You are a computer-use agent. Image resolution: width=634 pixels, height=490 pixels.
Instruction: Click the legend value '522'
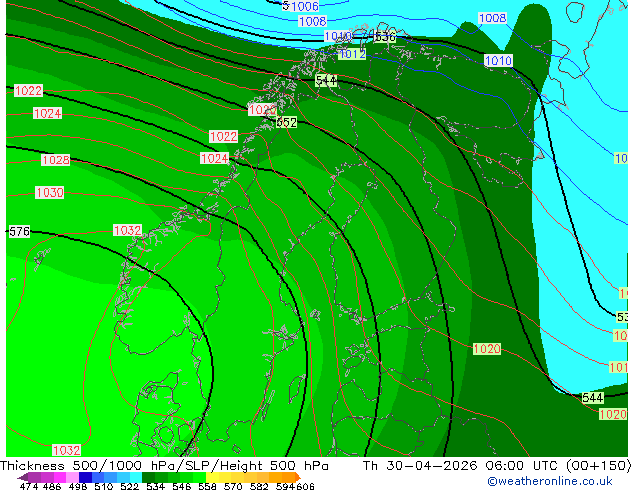129,486
